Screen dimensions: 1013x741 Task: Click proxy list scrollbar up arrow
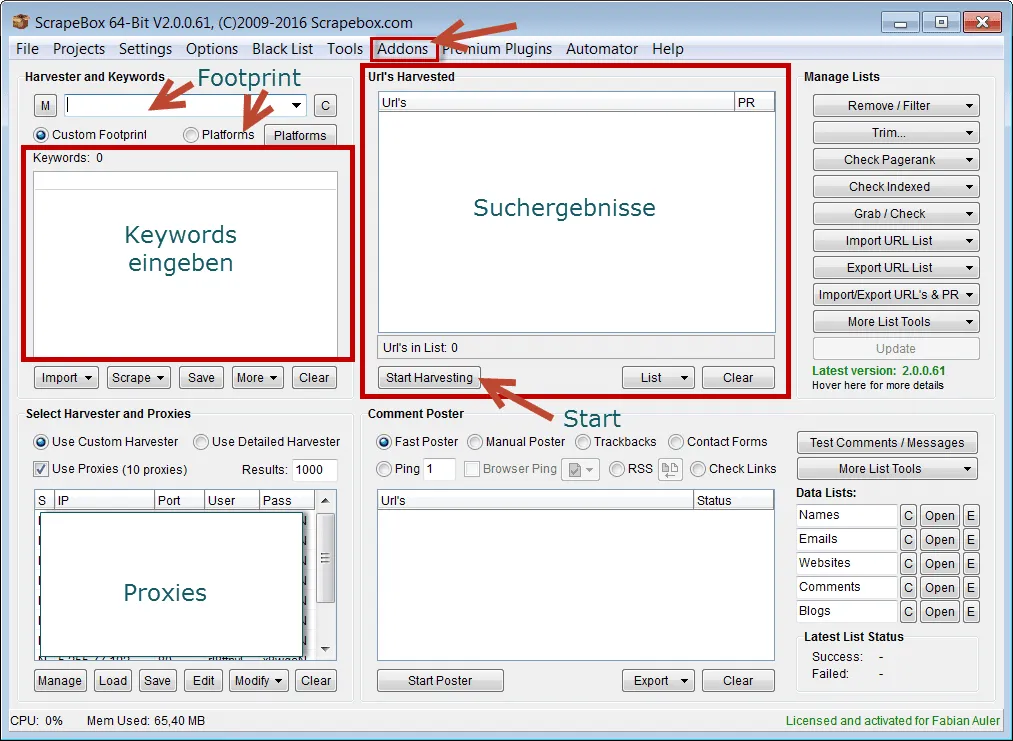326,501
